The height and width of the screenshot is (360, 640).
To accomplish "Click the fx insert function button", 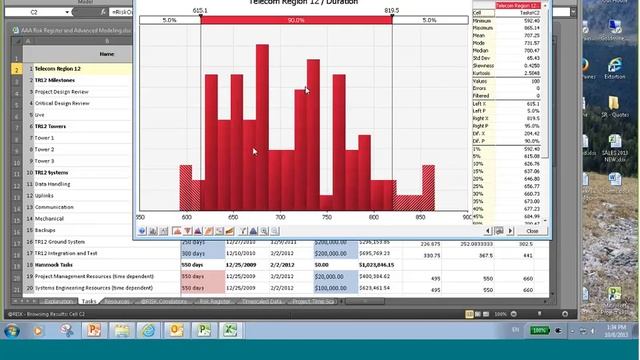I will coord(103,12).
